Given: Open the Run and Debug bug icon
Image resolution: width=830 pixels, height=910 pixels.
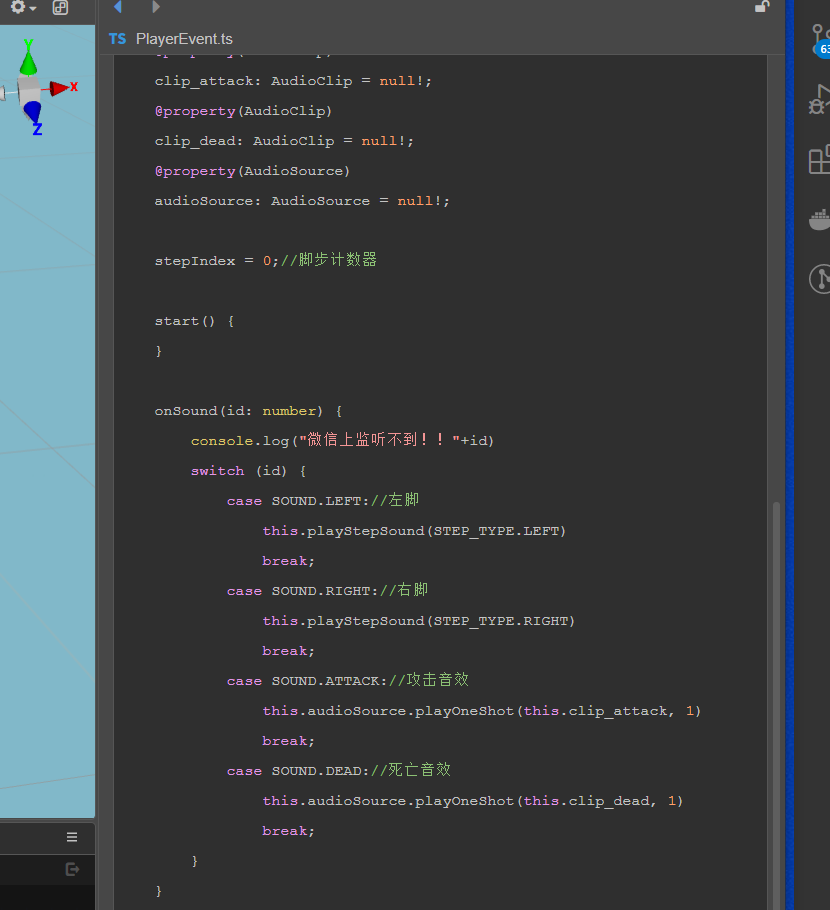Looking at the screenshot, I should 819,100.
